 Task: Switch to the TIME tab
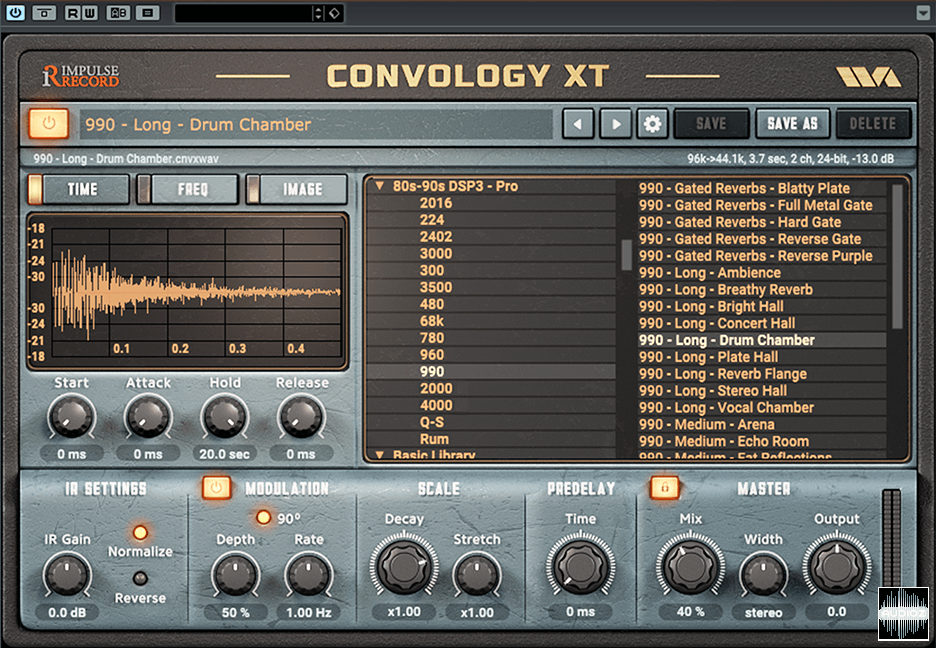pos(78,189)
